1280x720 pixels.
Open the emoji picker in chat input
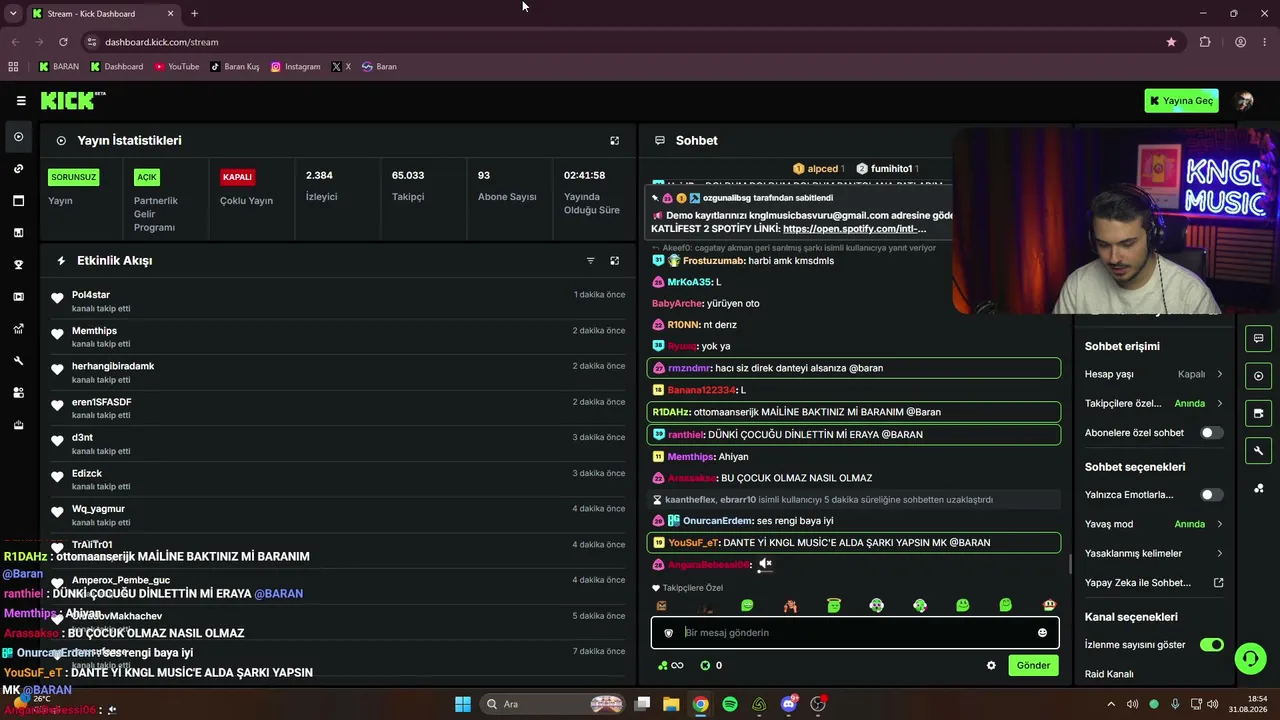(x=1042, y=633)
